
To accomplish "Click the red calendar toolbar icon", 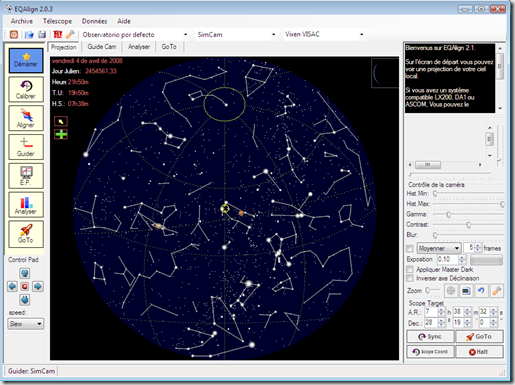I will 58,34.
